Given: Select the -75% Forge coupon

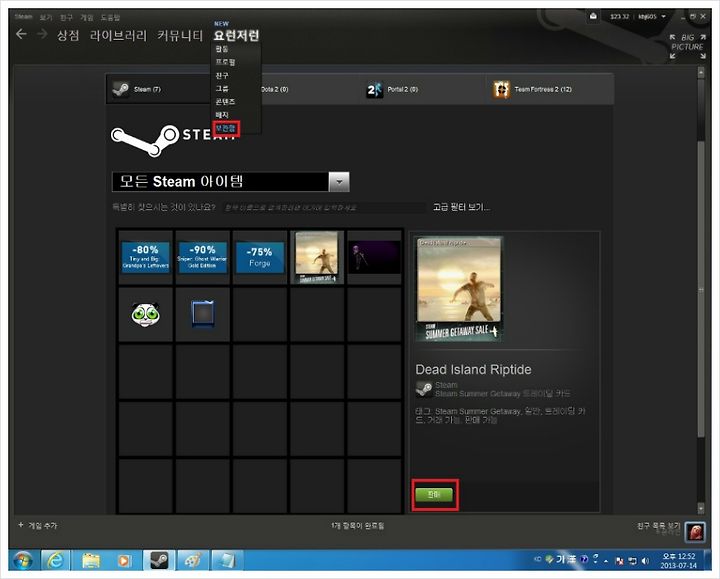Looking at the screenshot, I should point(259,257).
